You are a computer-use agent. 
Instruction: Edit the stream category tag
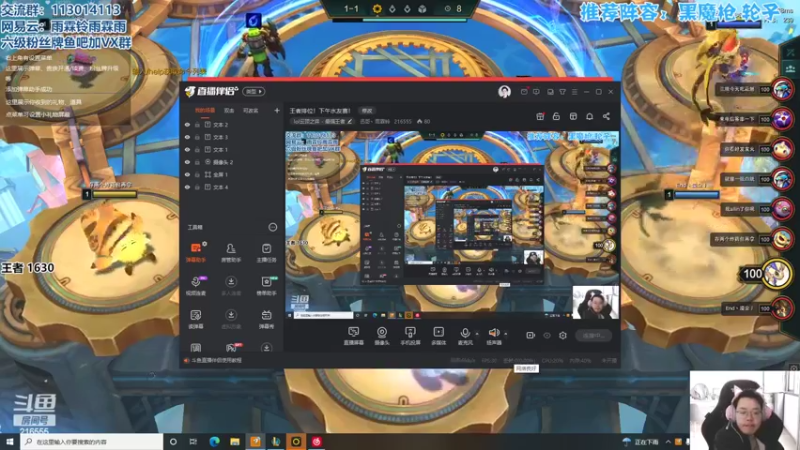pos(321,121)
